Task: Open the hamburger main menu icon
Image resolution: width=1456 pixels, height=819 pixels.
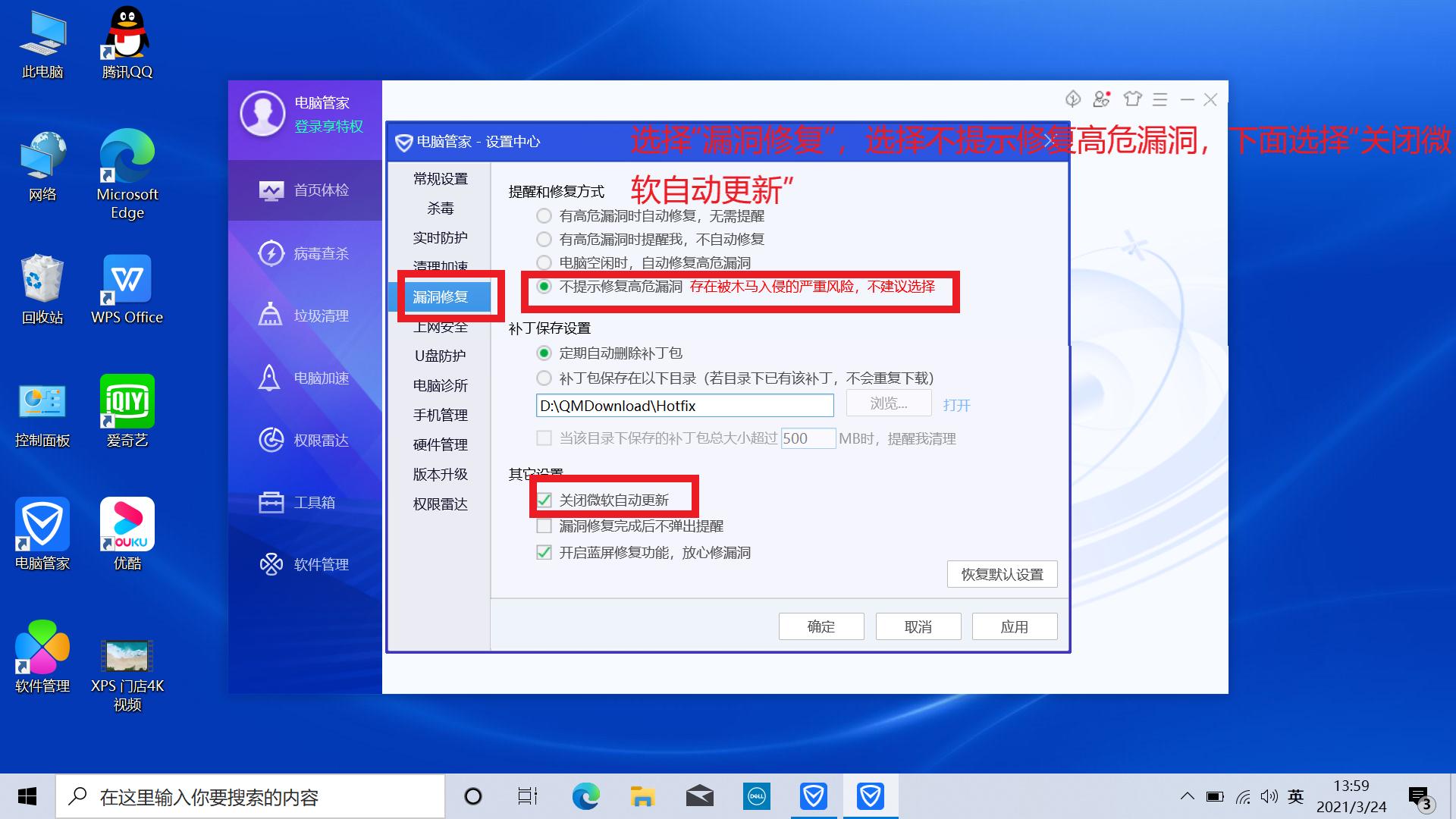Action: pyautogui.click(x=1159, y=99)
